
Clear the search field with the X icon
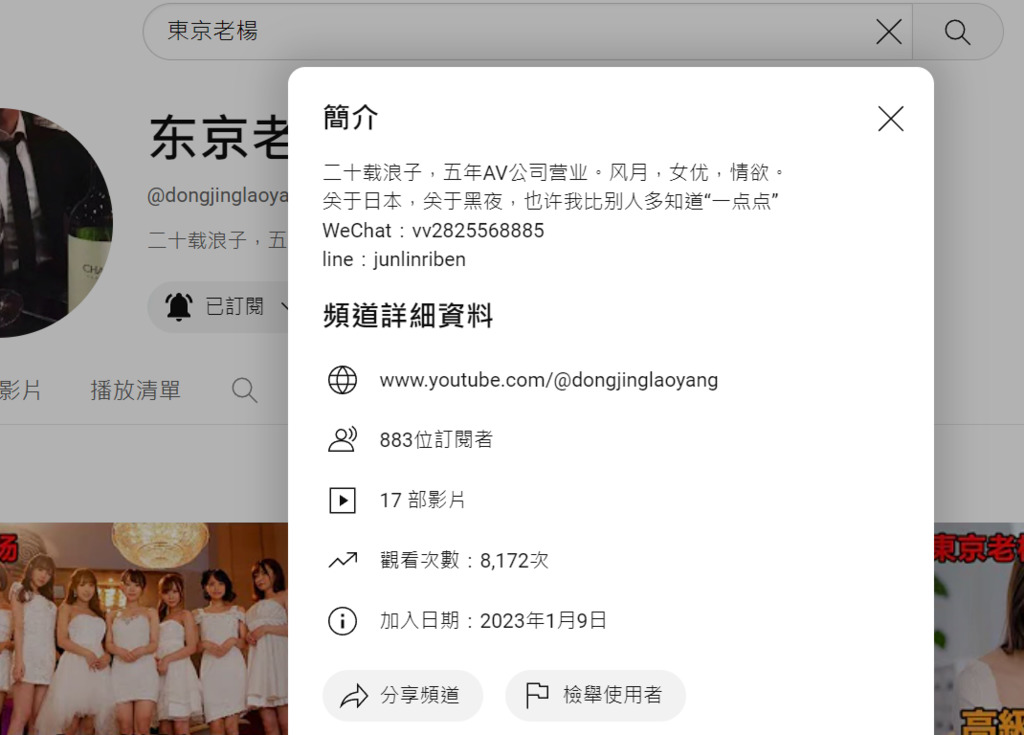[x=887, y=31]
